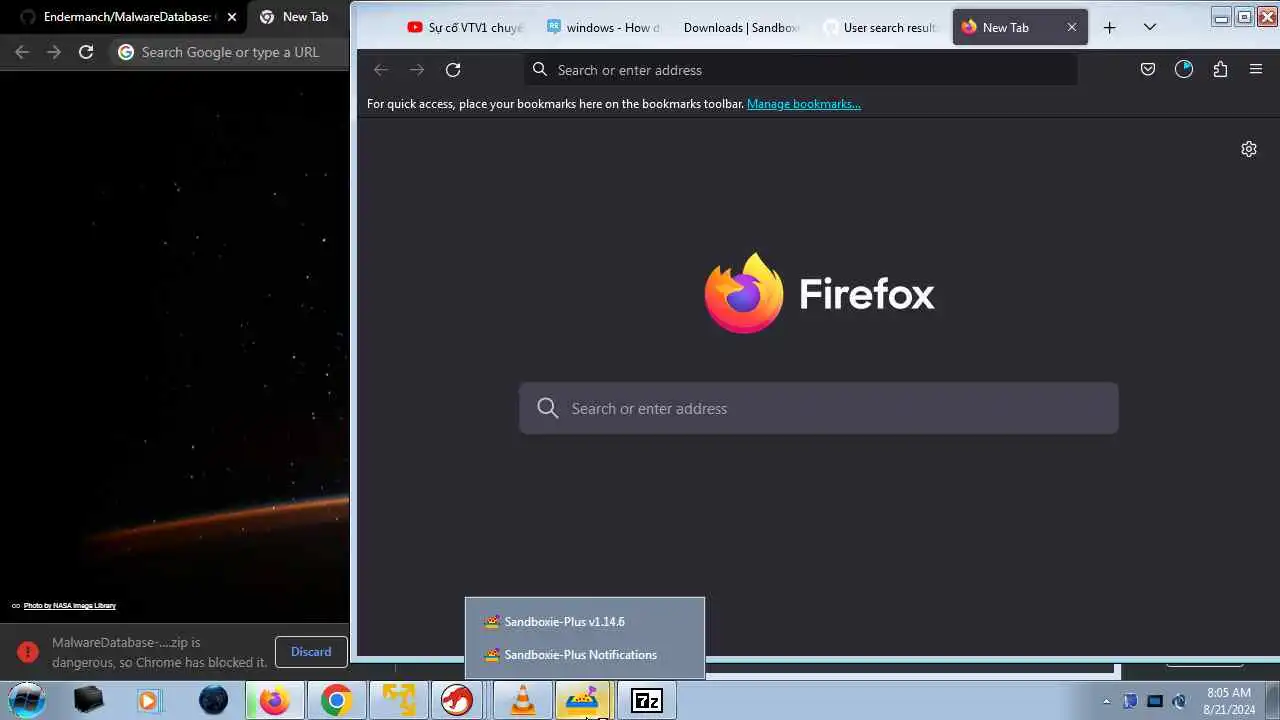
Task: Switch to the User search results tab
Action: point(880,28)
